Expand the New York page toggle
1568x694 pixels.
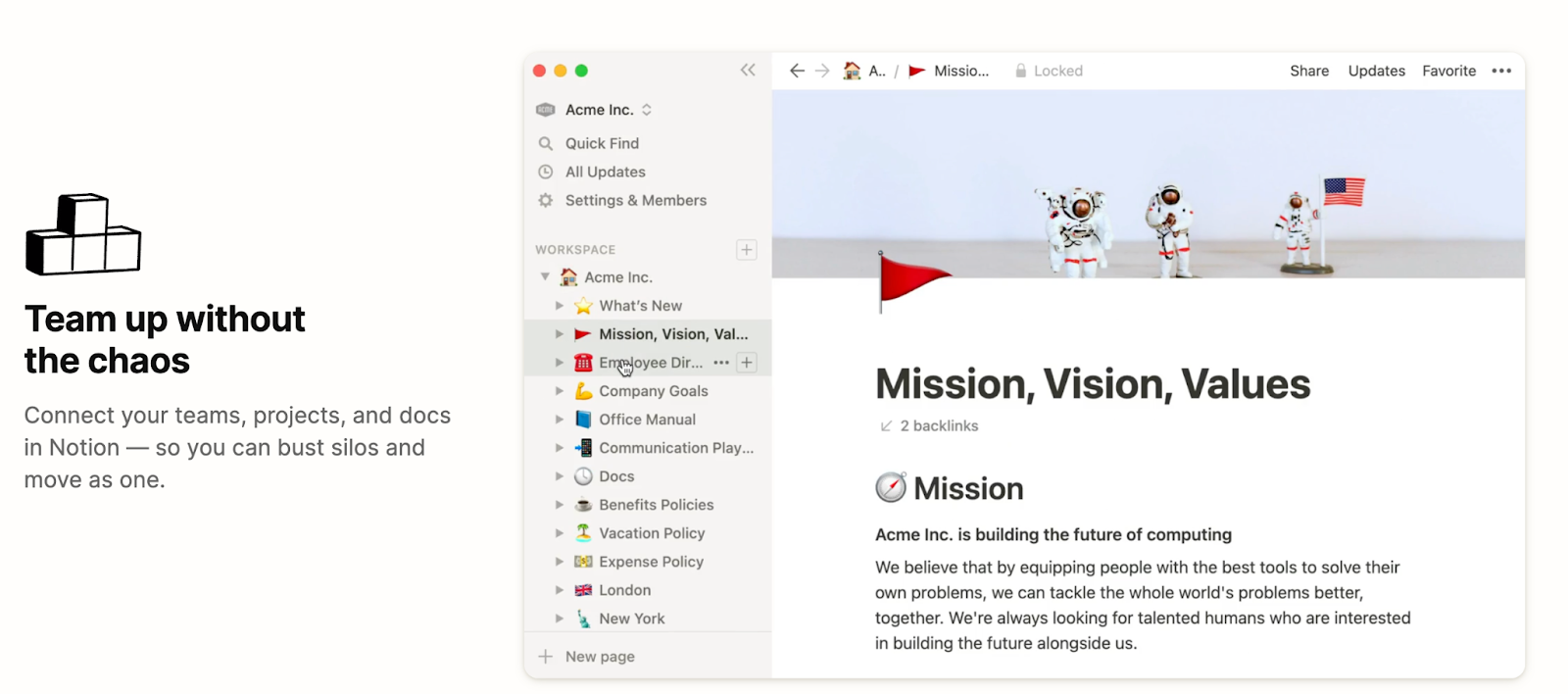pyautogui.click(x=560, y=619)
